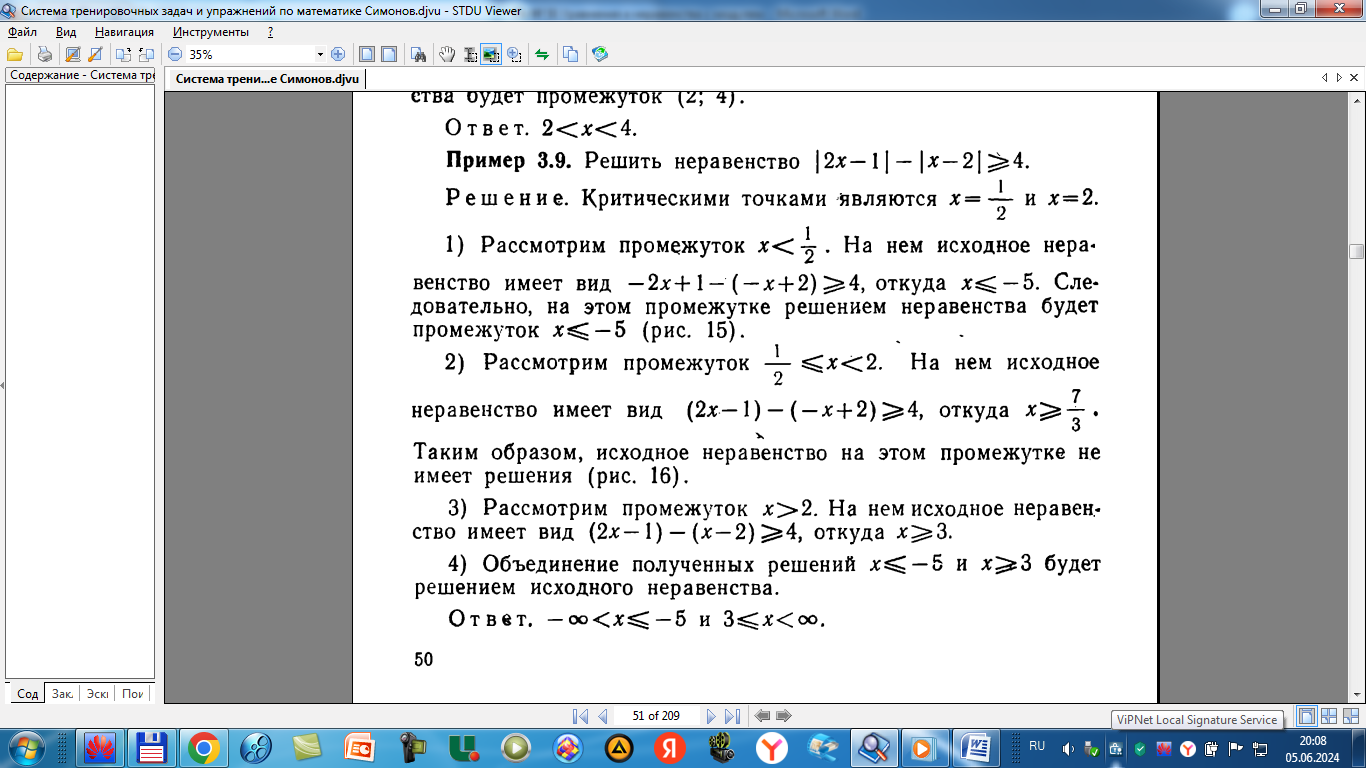Open Microsoft Word from taskbar
This screenshot has width=1366, height=768.
[x=976, y=747]
